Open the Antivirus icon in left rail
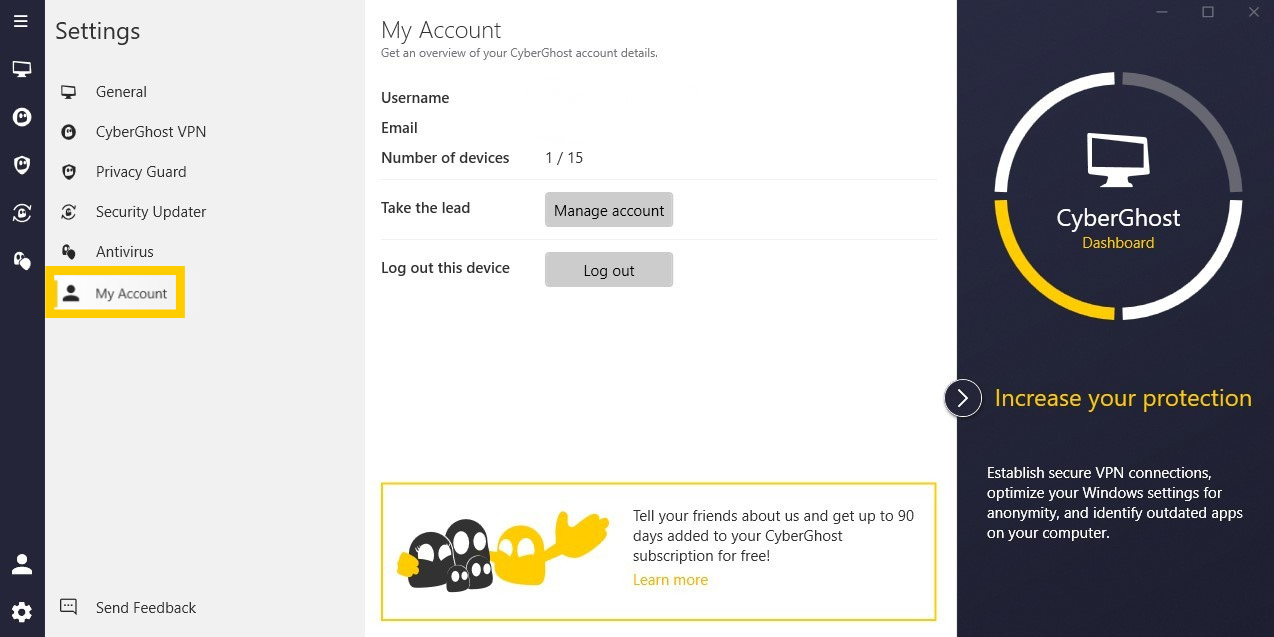 [21, 260]
